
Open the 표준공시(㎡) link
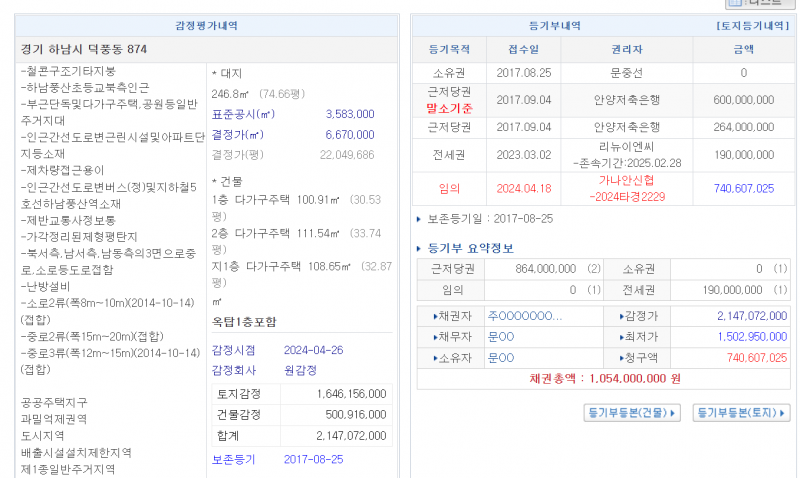(238, 114)
